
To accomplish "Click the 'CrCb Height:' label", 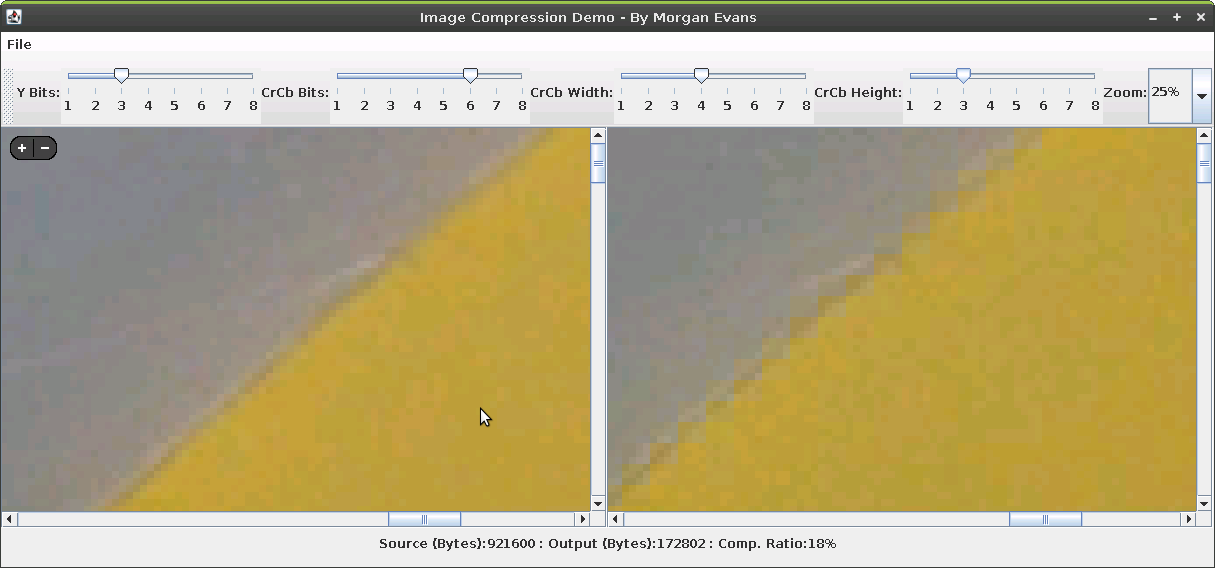I will (858, 92).
